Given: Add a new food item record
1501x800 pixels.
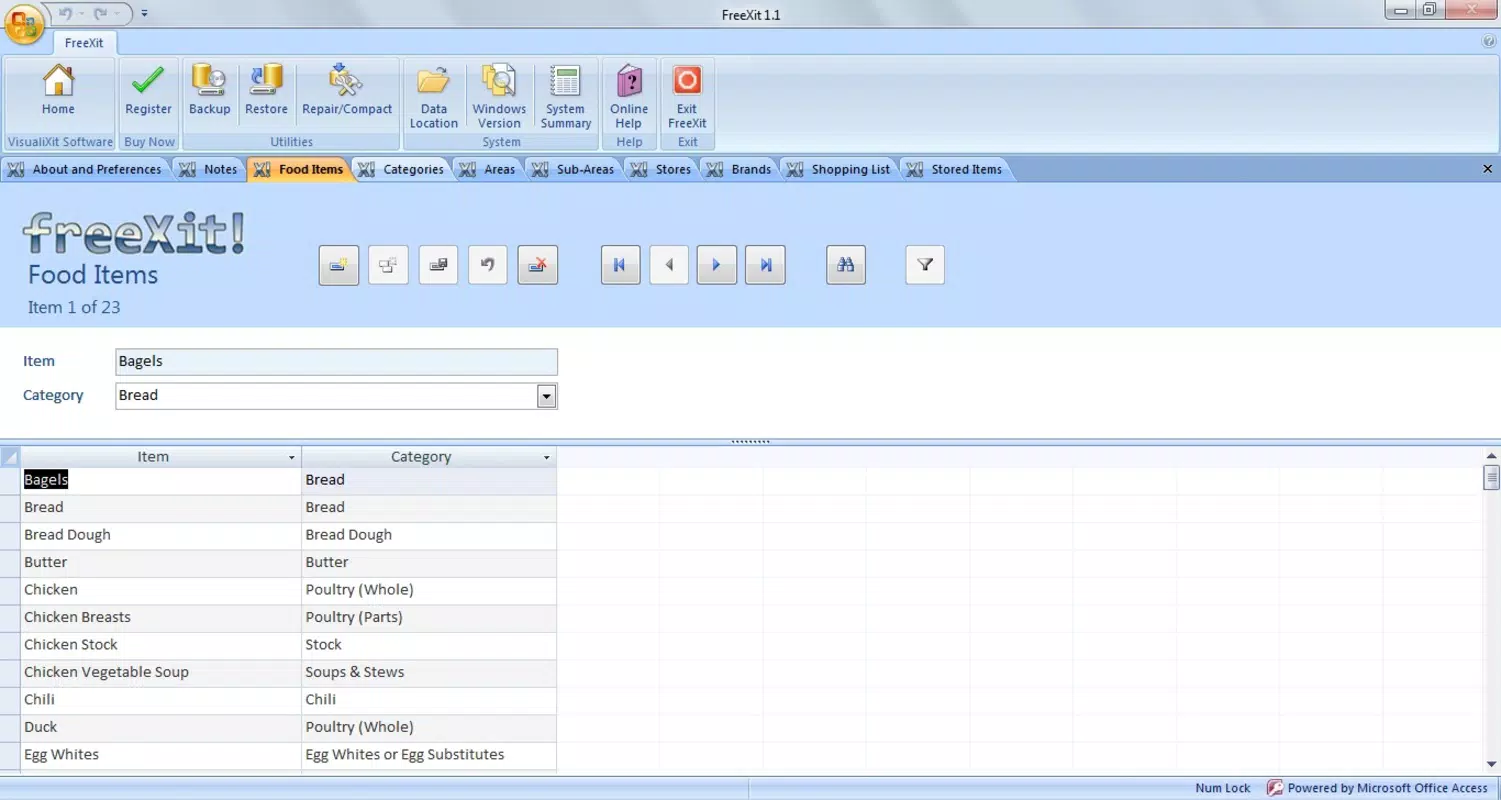Looking at the screenshot, I should pos(339,265).
